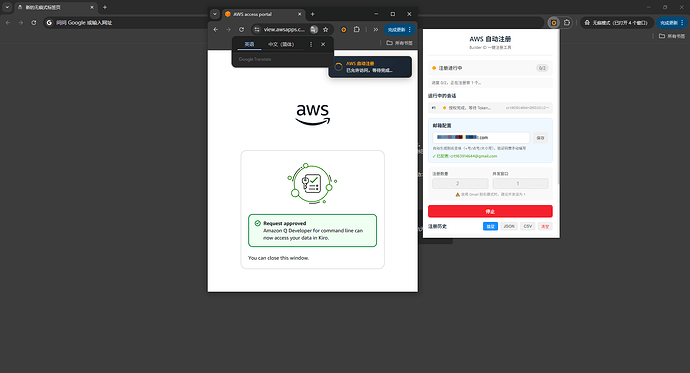Click 无痕模式 incognito indicator button
690x373 pixels.
616,22
